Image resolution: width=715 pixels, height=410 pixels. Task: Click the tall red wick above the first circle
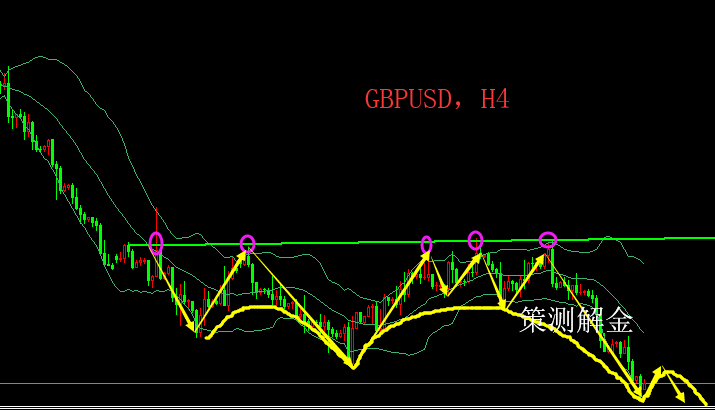click(x=157, y=218)
